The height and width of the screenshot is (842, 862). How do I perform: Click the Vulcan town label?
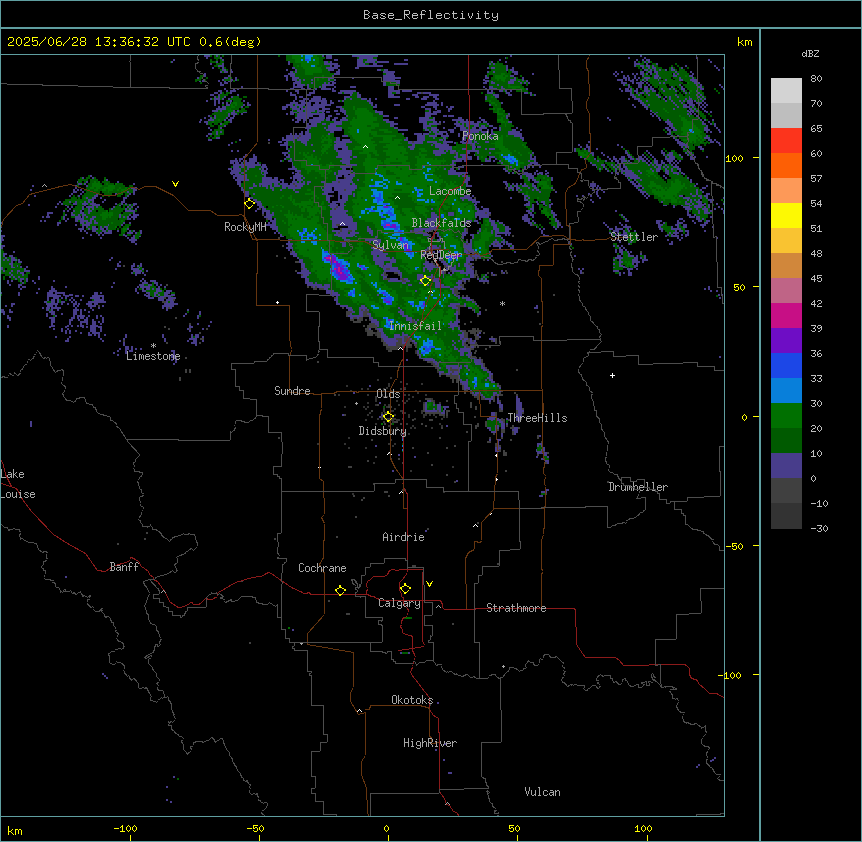pos(543,792)
